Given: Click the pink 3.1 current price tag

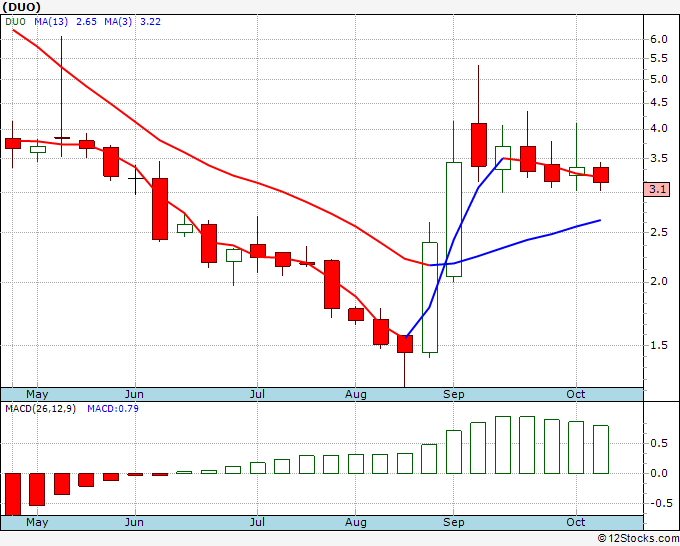Looking at the screenshot, I should (x=657, y=190).
